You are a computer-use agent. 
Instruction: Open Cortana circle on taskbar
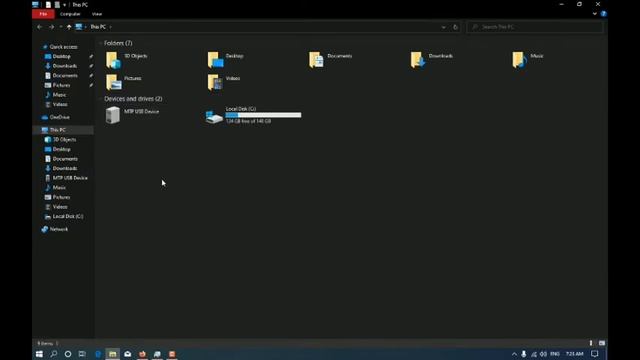(x=68, y=354)
